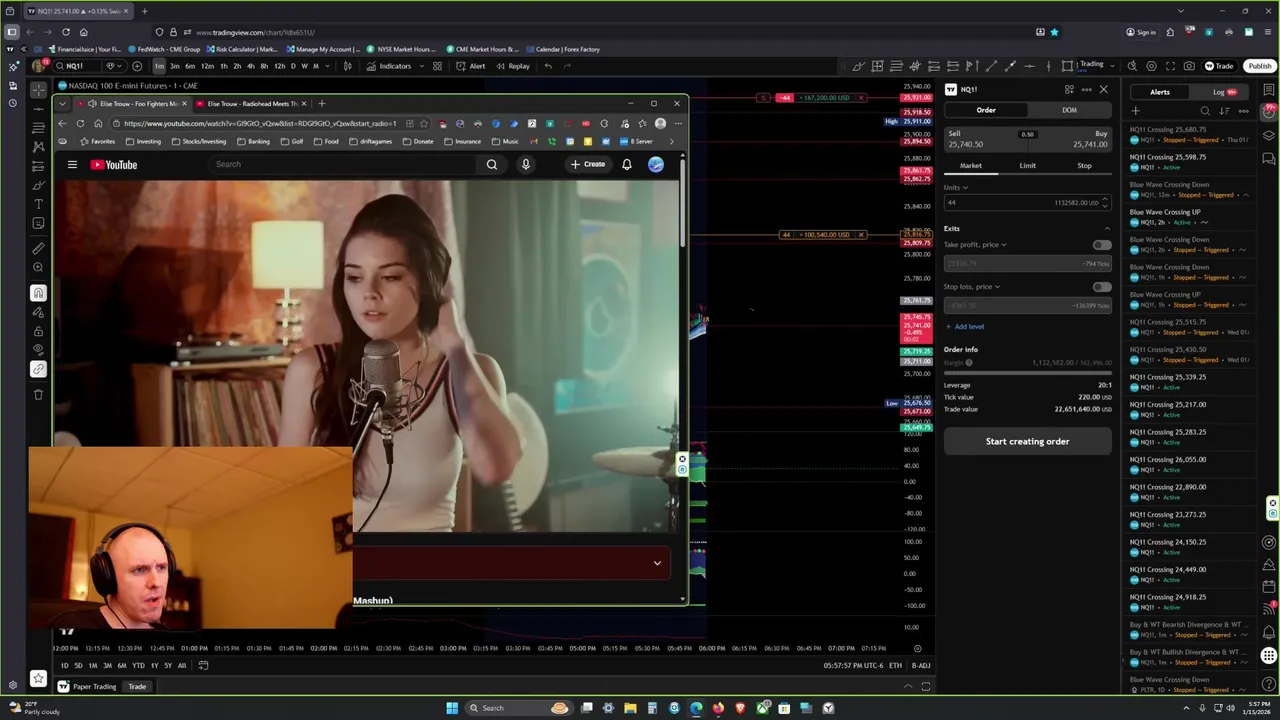Expand the time interval dropdown chevron

[x=329, y=66]
